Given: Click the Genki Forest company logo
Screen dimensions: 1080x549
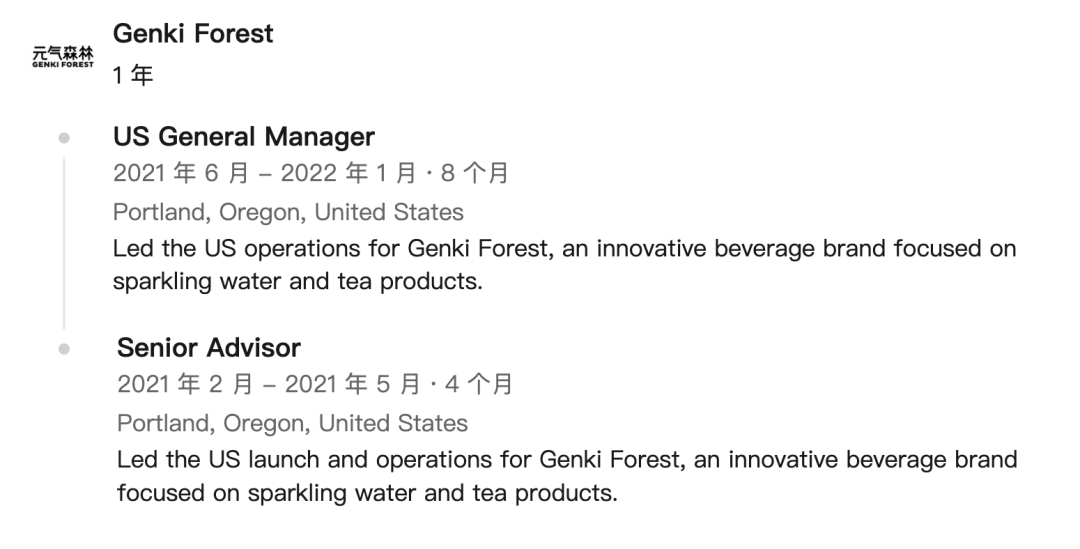Looking at the screenshot, I should pyautogui.click(x=63, y=56).
